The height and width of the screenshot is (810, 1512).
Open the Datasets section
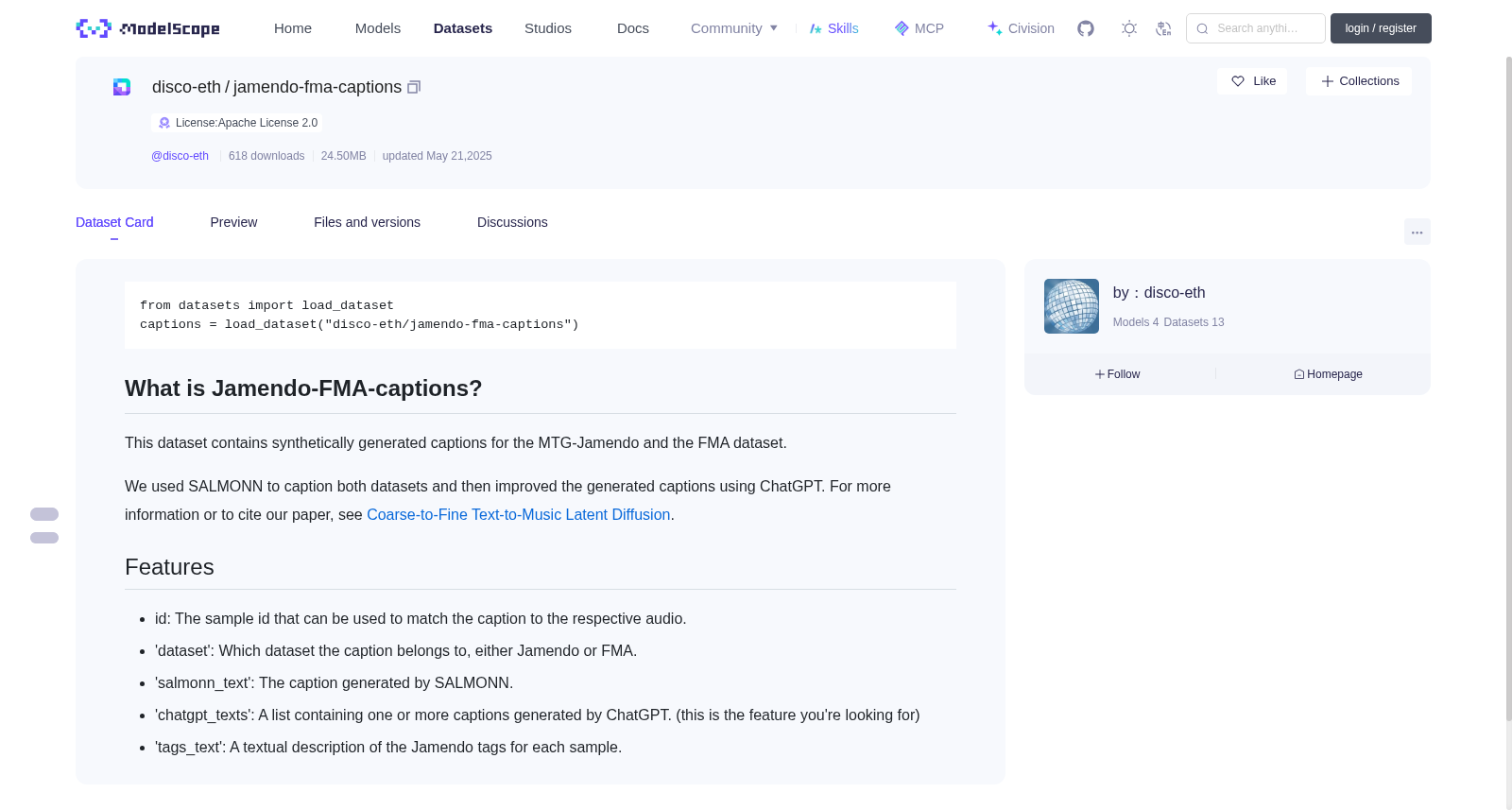point(463,28)
